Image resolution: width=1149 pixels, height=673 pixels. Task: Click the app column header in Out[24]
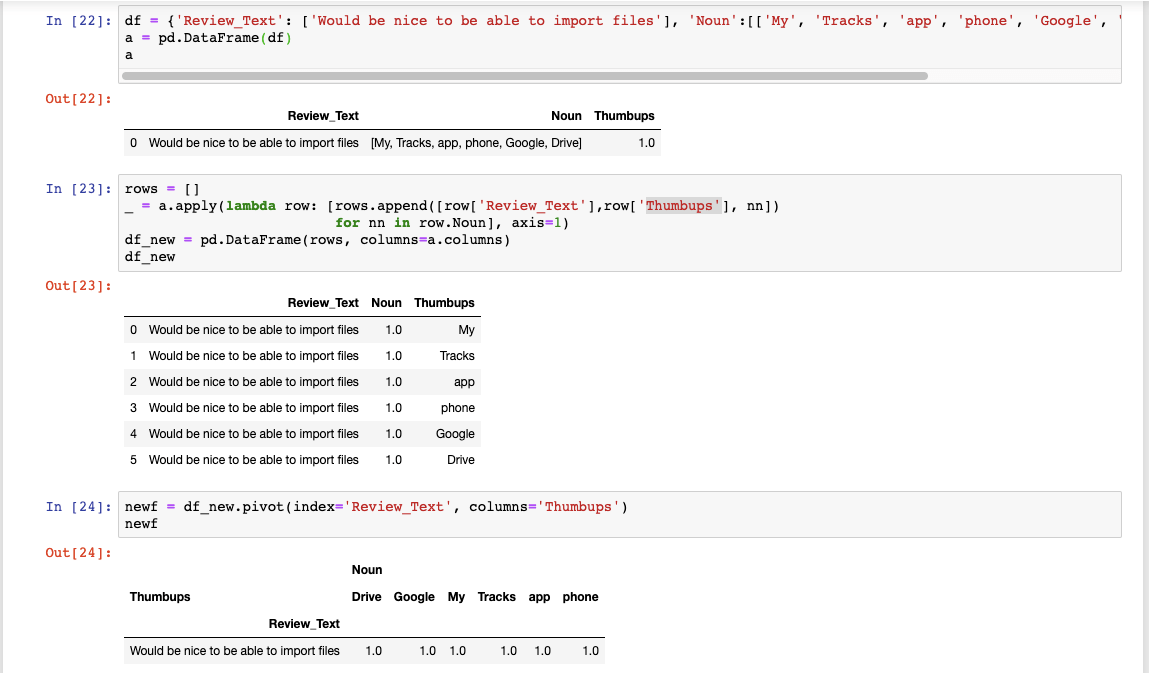539,597
